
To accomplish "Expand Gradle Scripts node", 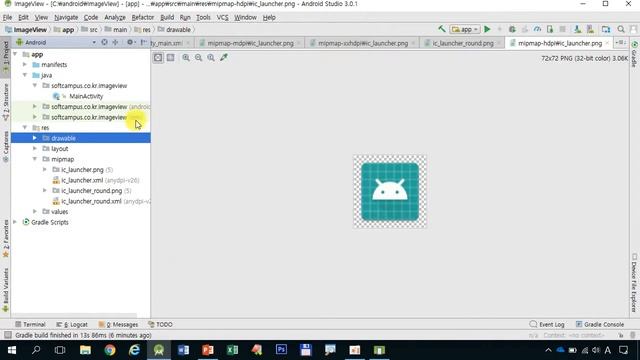I will pyautogui.click(x=16, y=222).
